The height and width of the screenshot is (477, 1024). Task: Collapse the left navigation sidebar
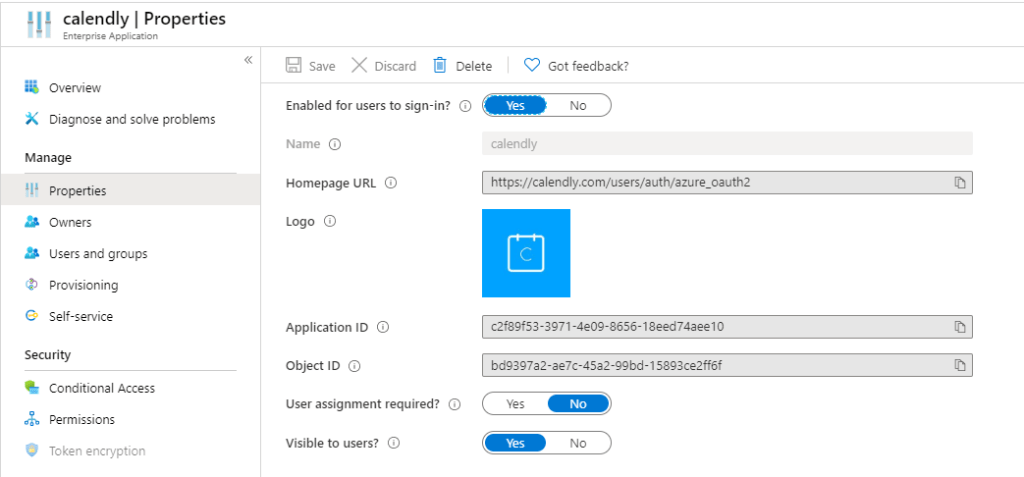coord(248,60)
